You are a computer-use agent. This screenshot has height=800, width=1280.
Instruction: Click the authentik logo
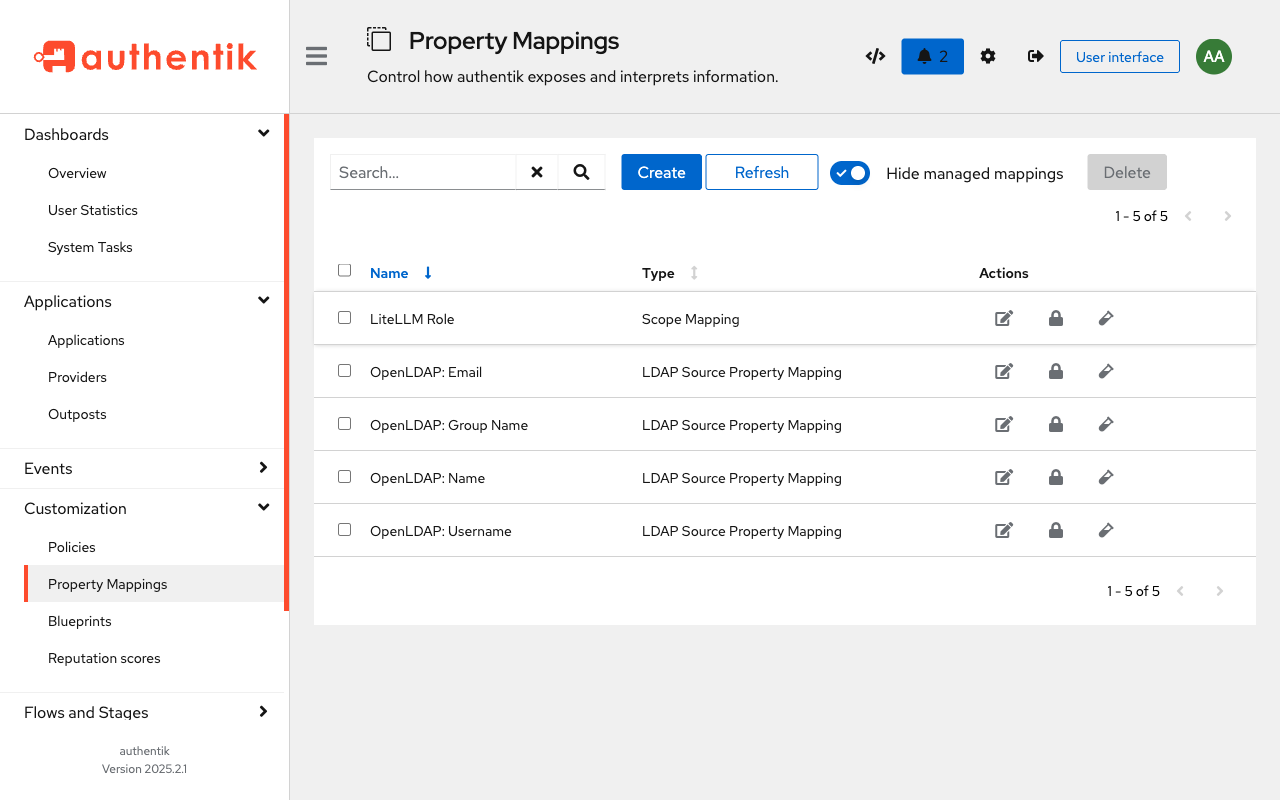pos(145,57)
